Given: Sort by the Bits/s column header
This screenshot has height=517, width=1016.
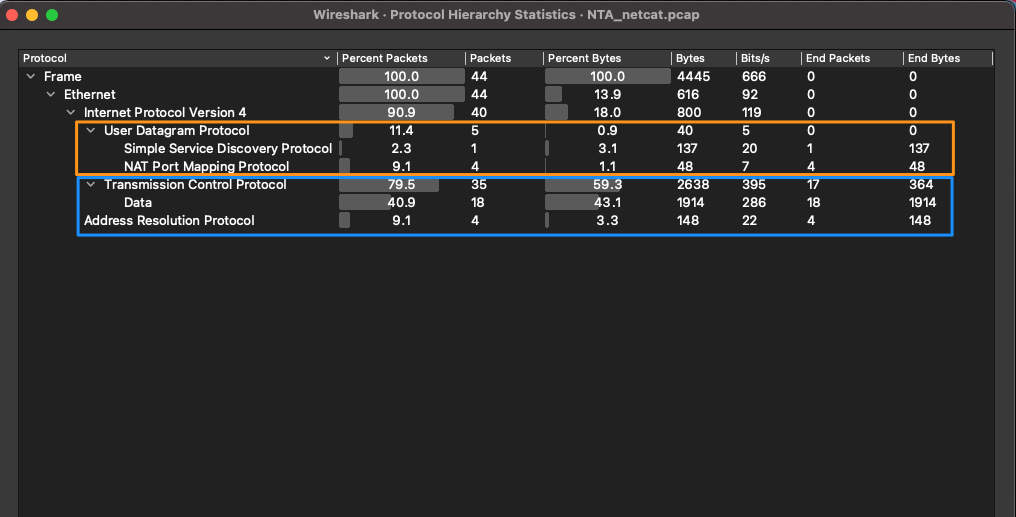Looking at the screenshot, I should pos(755,59).
